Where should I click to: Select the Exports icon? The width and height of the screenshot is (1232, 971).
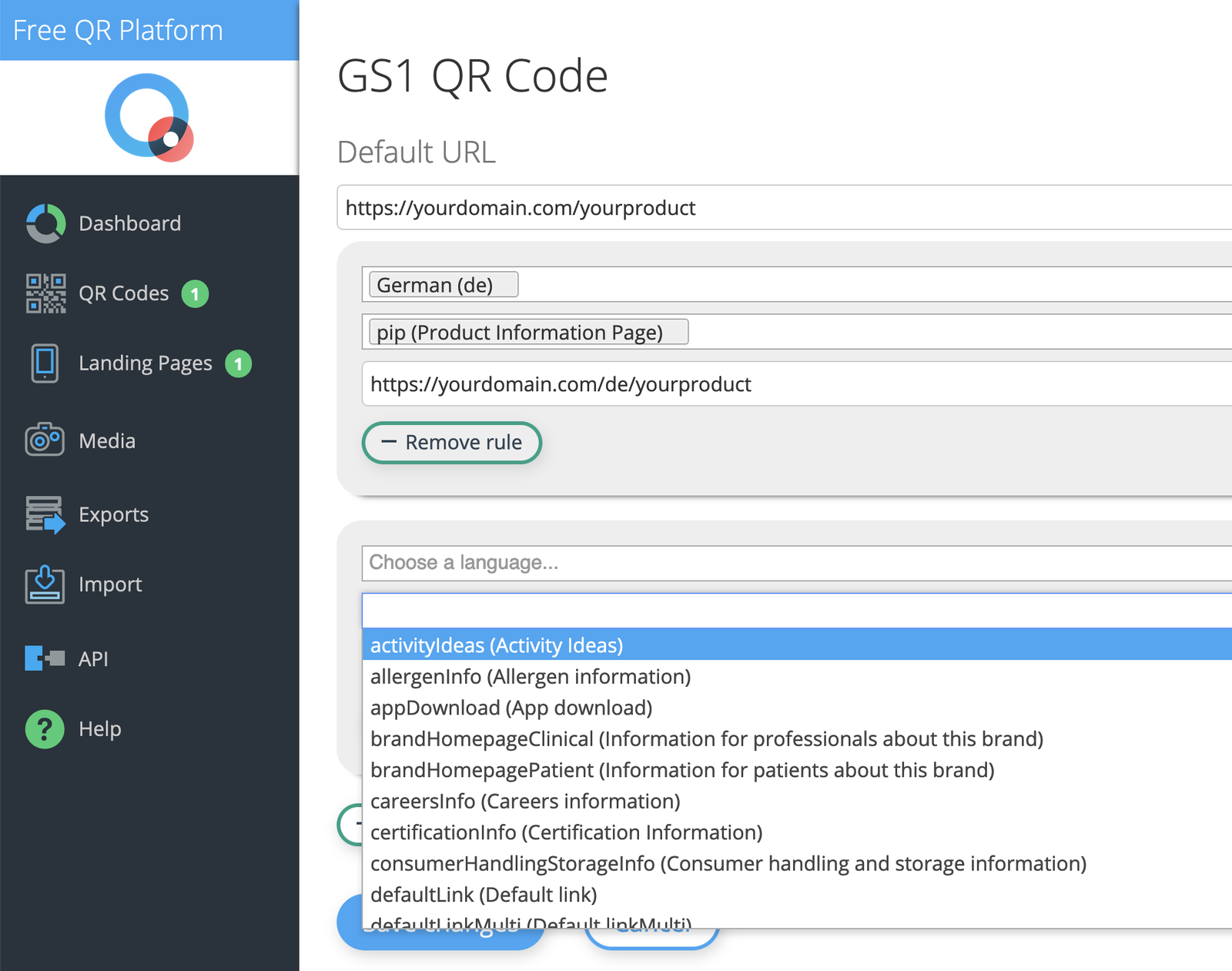pos(45,514)
